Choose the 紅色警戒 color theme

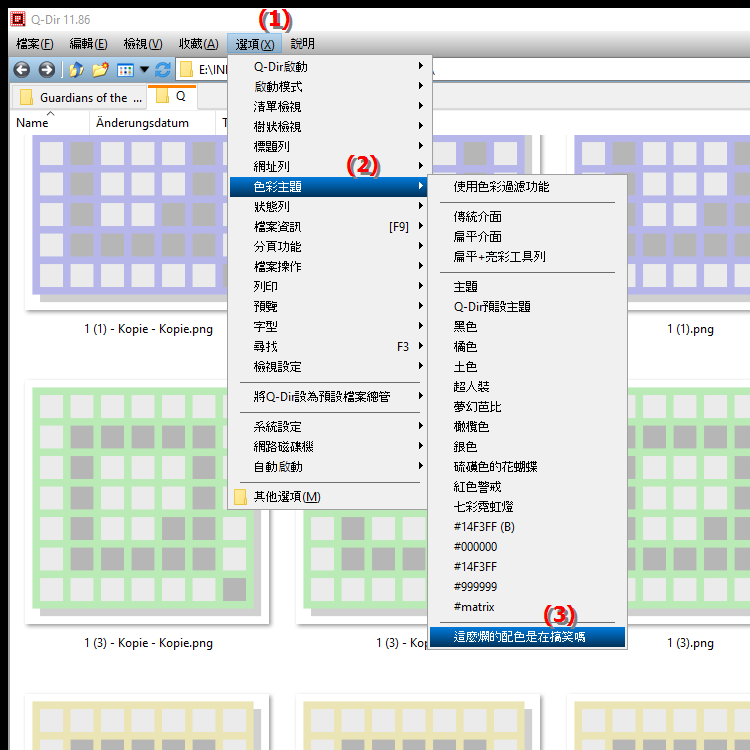pos(527,487)
